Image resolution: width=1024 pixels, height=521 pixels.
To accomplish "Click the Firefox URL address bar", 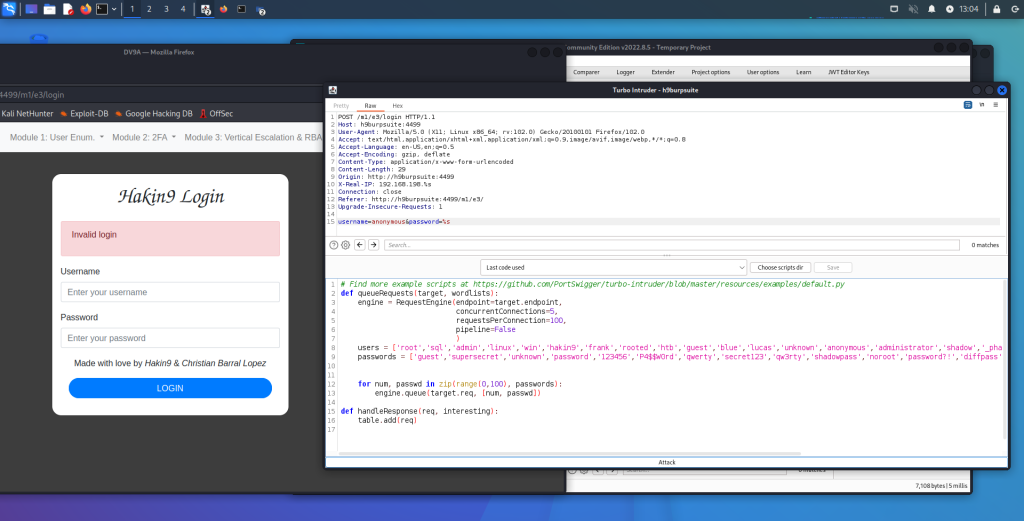I will click(160, 95).
